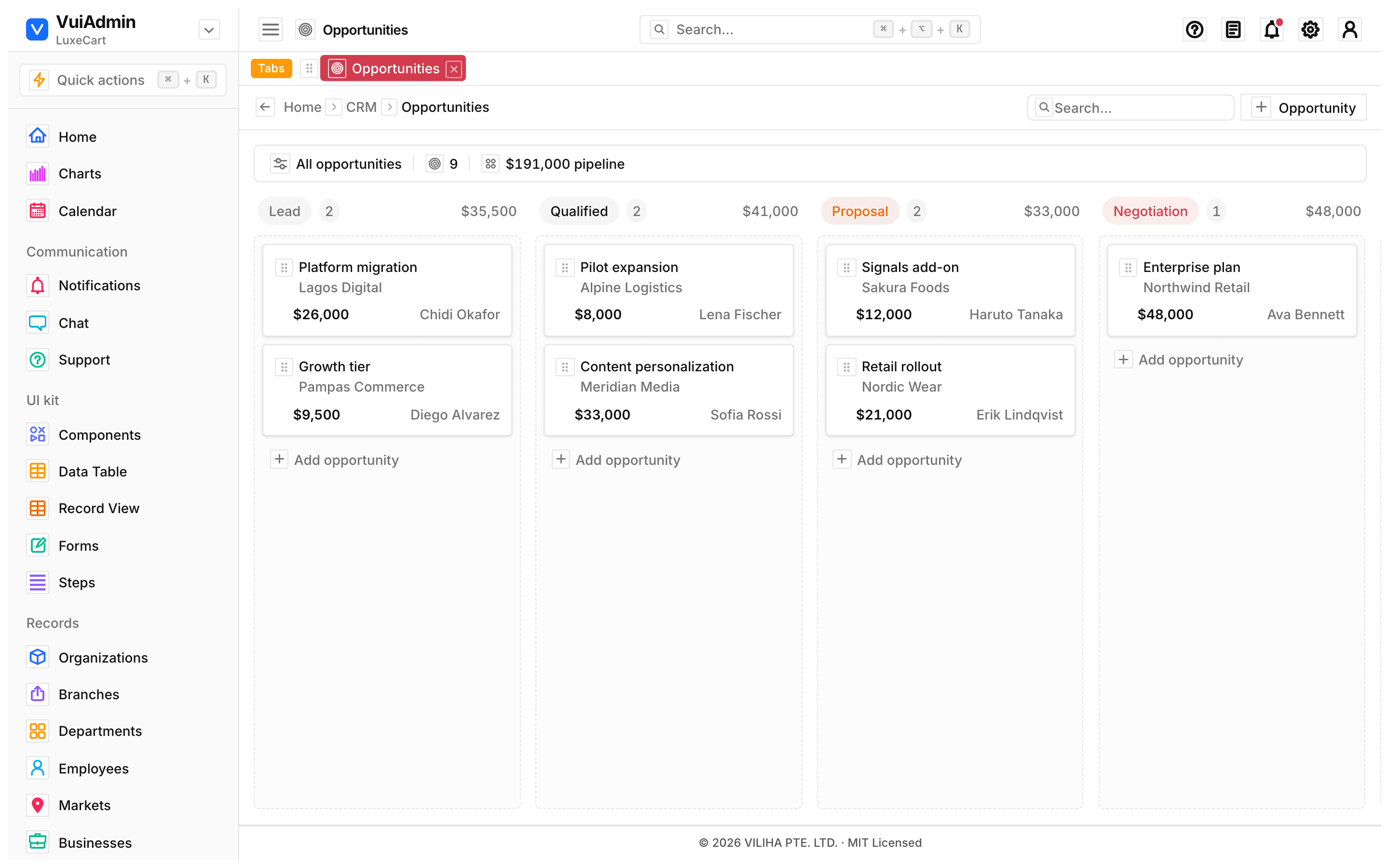
Task: Open Calendar in the sidebar
Action: (123, 211)
